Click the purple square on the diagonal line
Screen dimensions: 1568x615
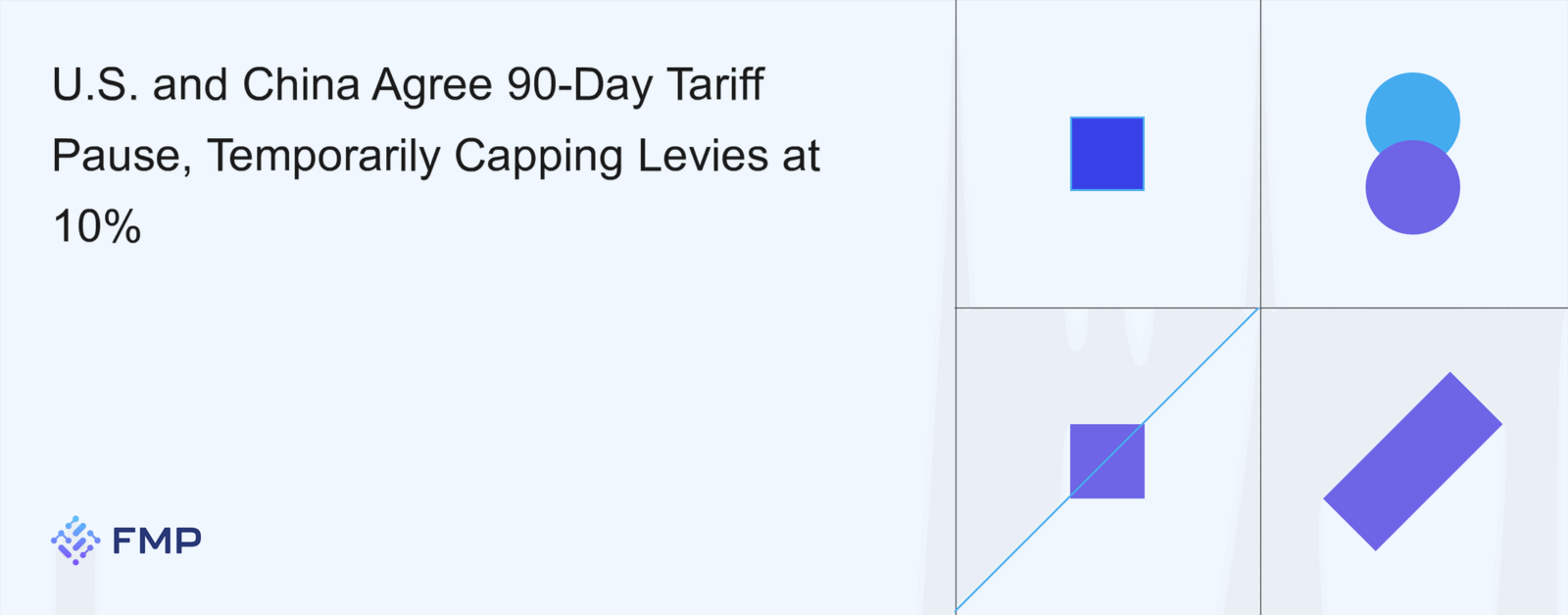pos(1107,461)
